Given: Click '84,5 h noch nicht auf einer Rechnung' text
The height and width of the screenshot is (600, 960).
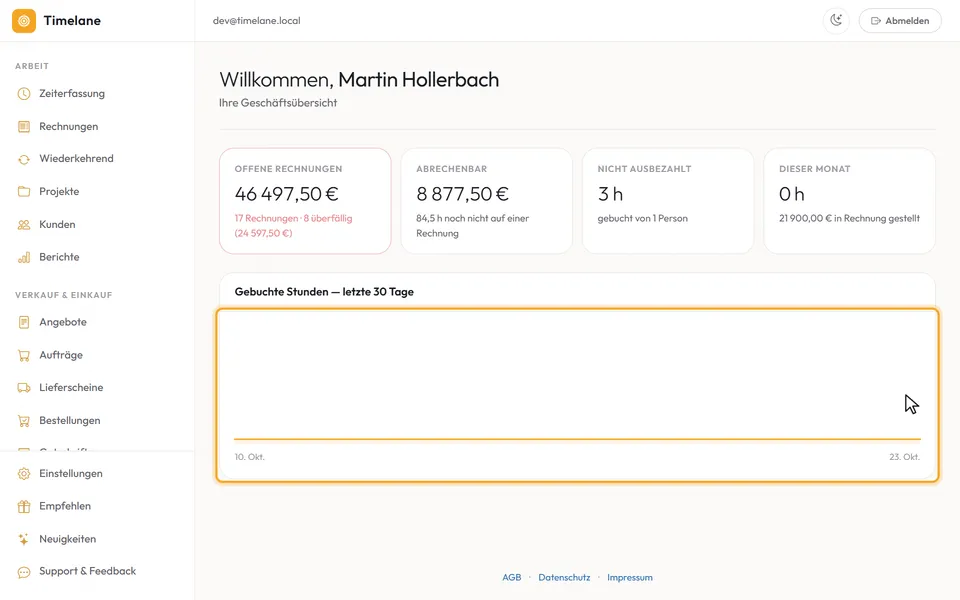Looking at the screenshot, I should click(473, 225).
